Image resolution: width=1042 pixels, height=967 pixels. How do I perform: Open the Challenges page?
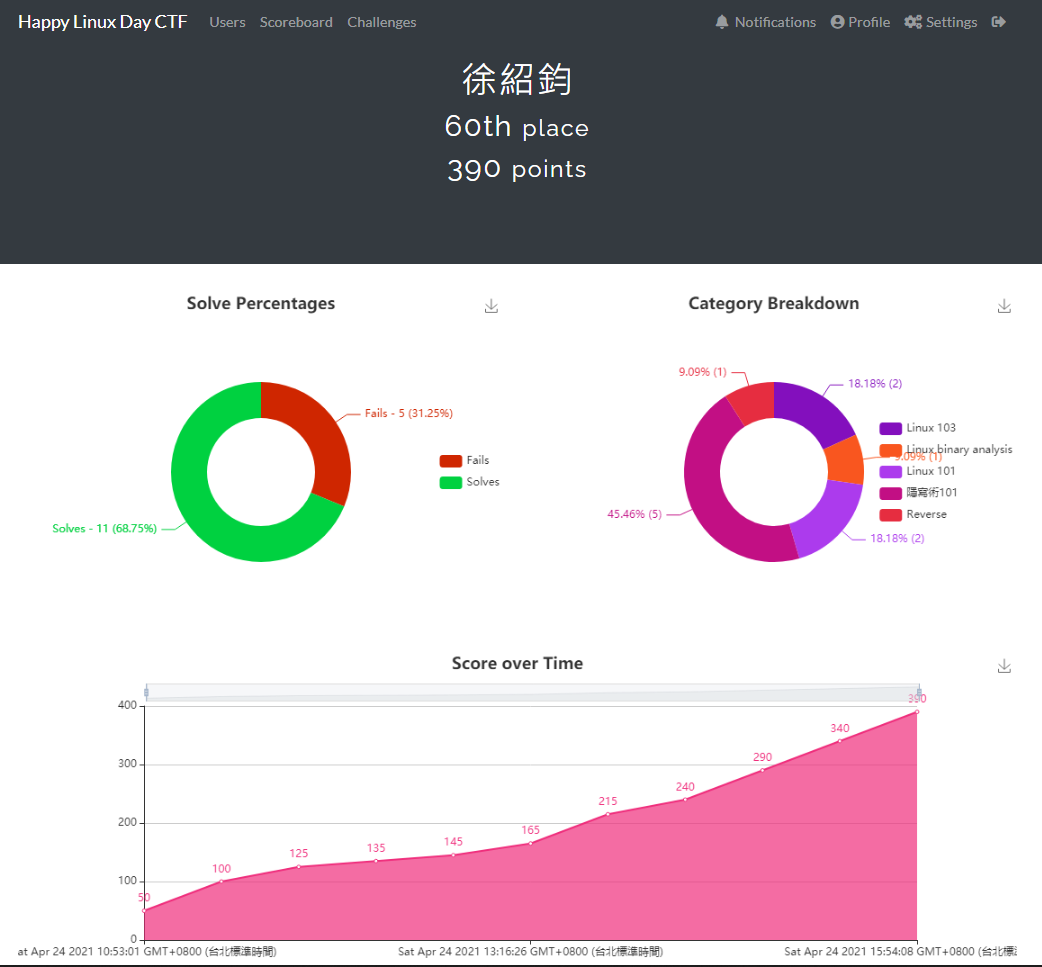click(381, 21)
